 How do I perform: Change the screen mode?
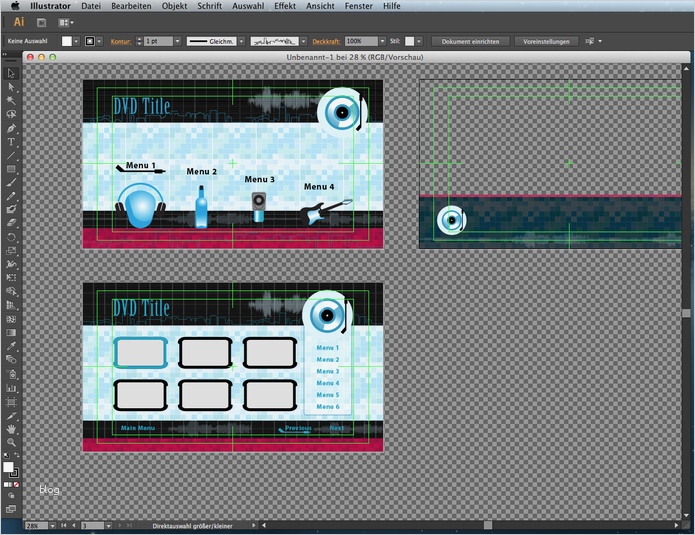click(11, 509)
